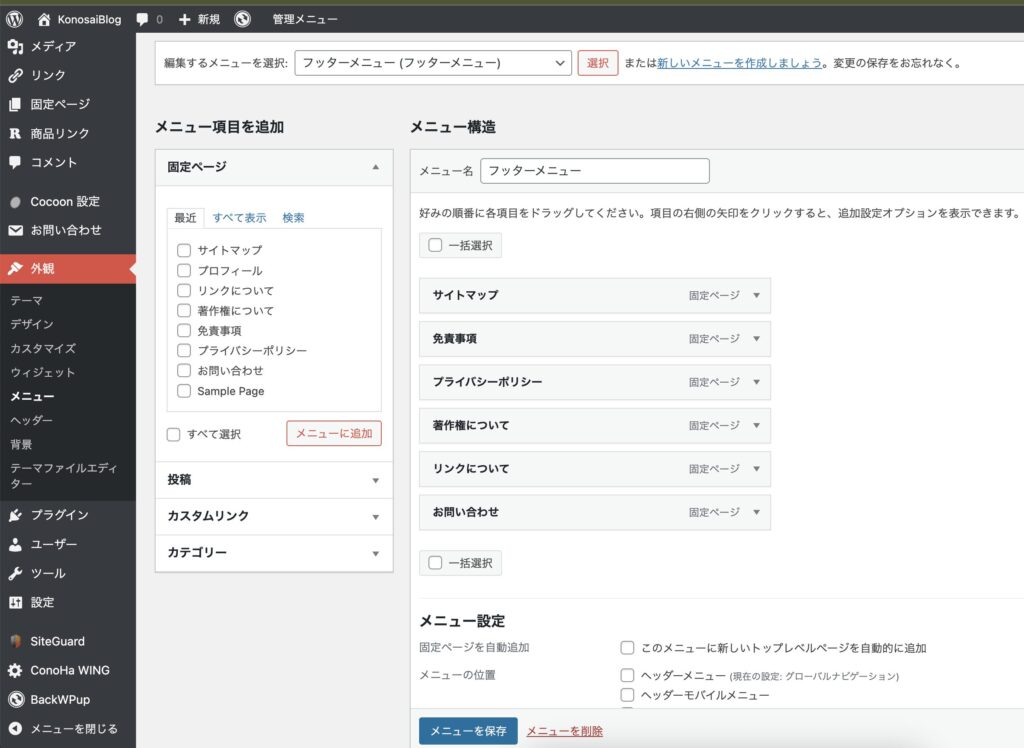The height and width of the screenshot is (748, 1024).
Task: Click the メニューを保存 button
Action: [468, 731]
